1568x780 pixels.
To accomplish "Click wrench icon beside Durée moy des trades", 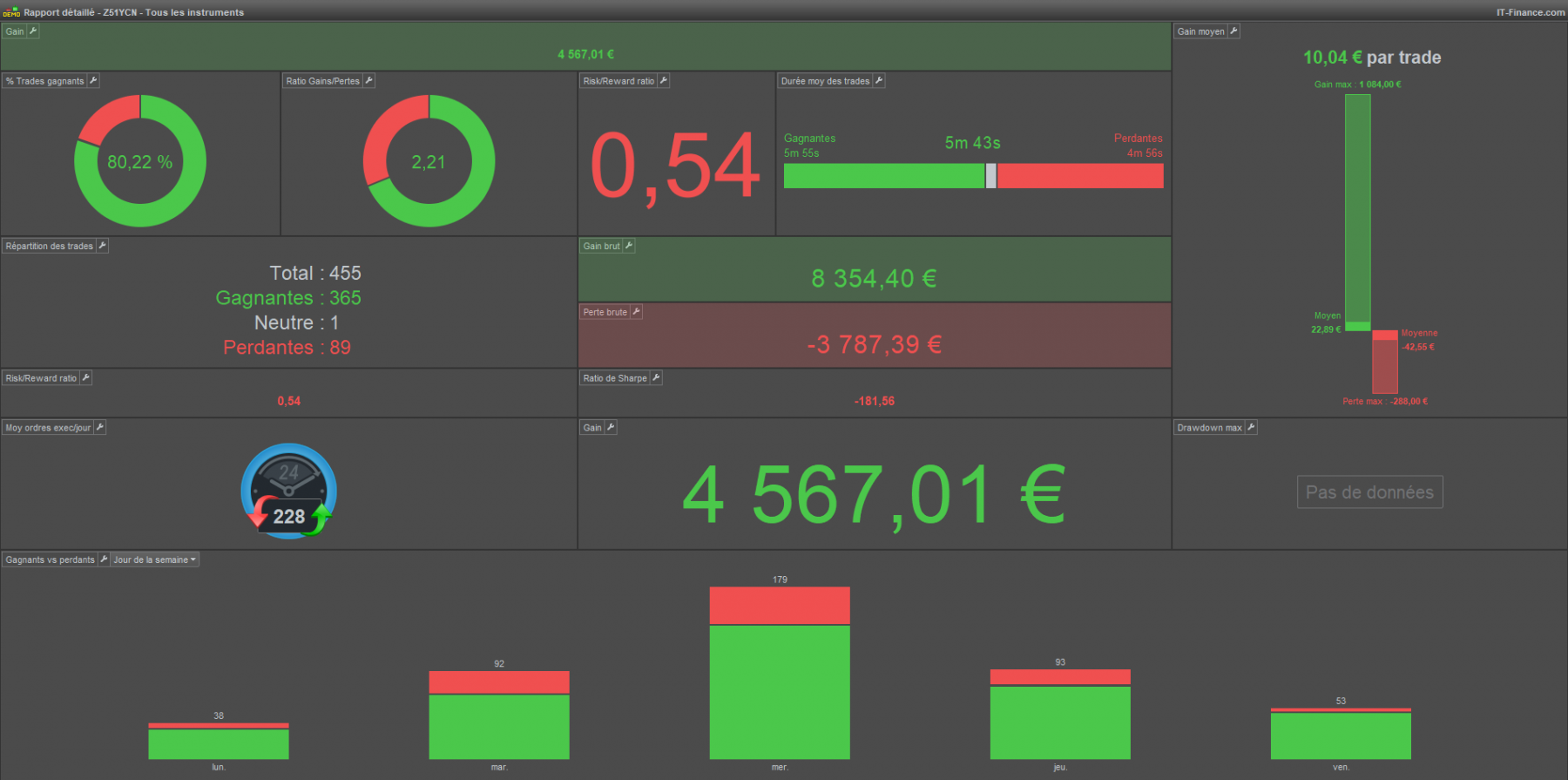I will pos(879,81).
